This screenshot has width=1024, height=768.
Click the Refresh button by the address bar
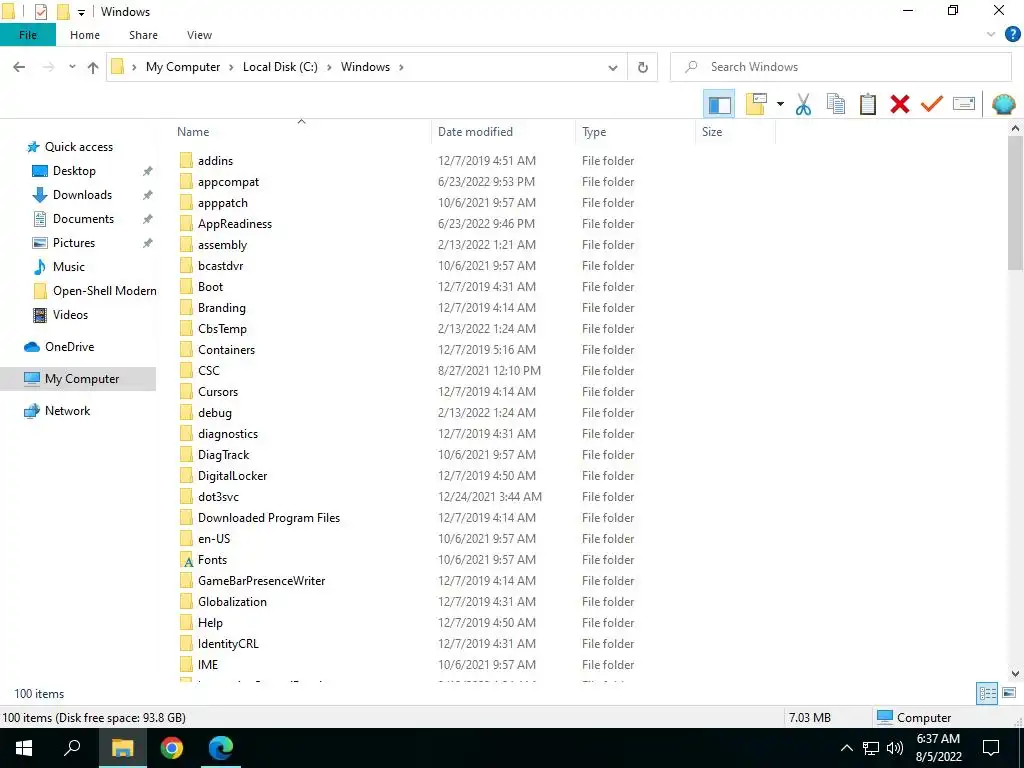(x=643, y=67)
